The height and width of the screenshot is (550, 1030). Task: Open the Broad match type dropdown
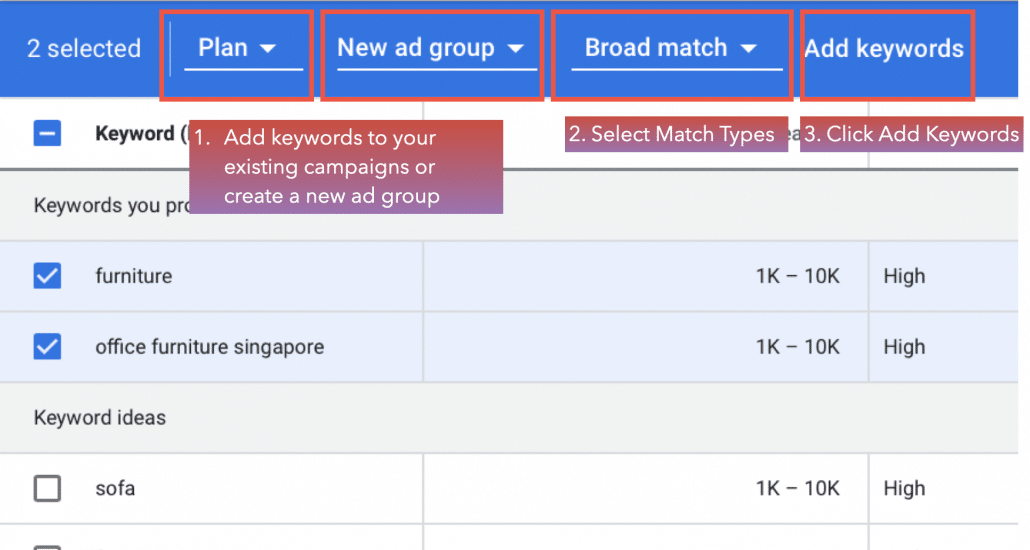point(677,49)
